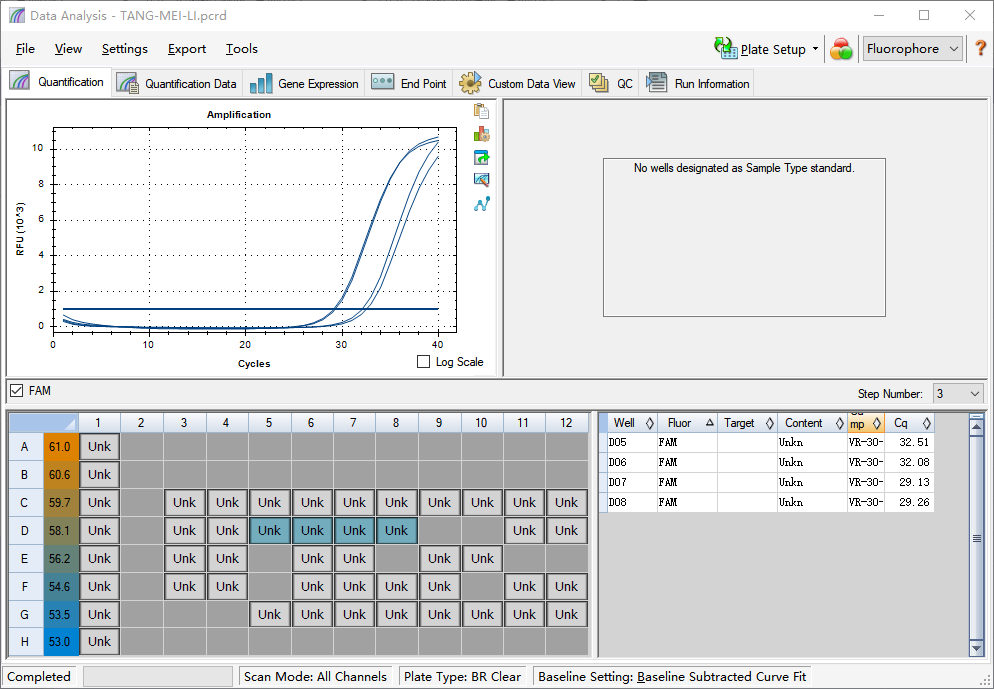Switch to the End Point tab
Image resolution: width=994 pixels, height=689 pixels.
click(409, 84)
